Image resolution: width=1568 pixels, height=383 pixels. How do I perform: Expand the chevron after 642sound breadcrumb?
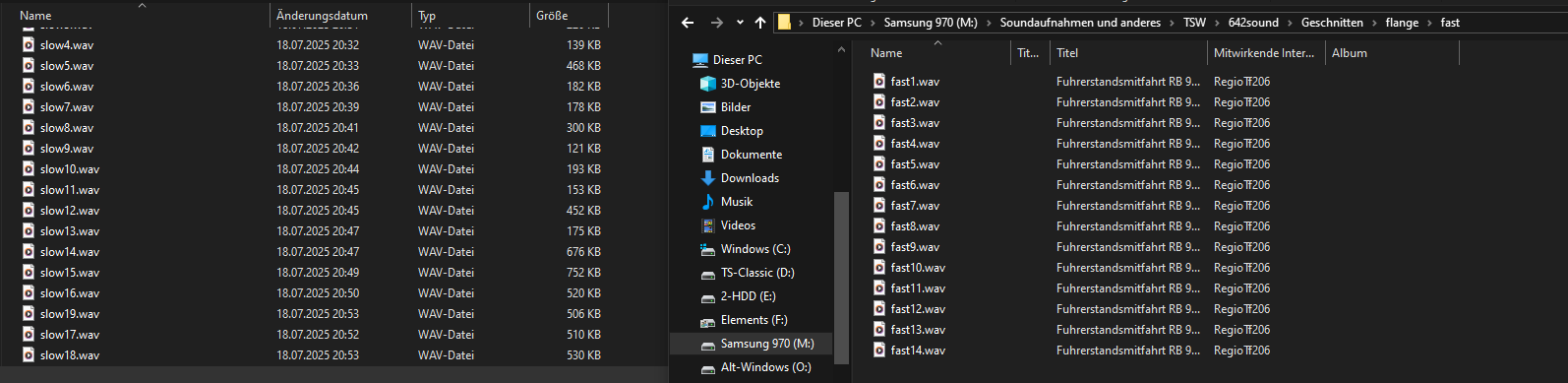(x=1290, y=23)
